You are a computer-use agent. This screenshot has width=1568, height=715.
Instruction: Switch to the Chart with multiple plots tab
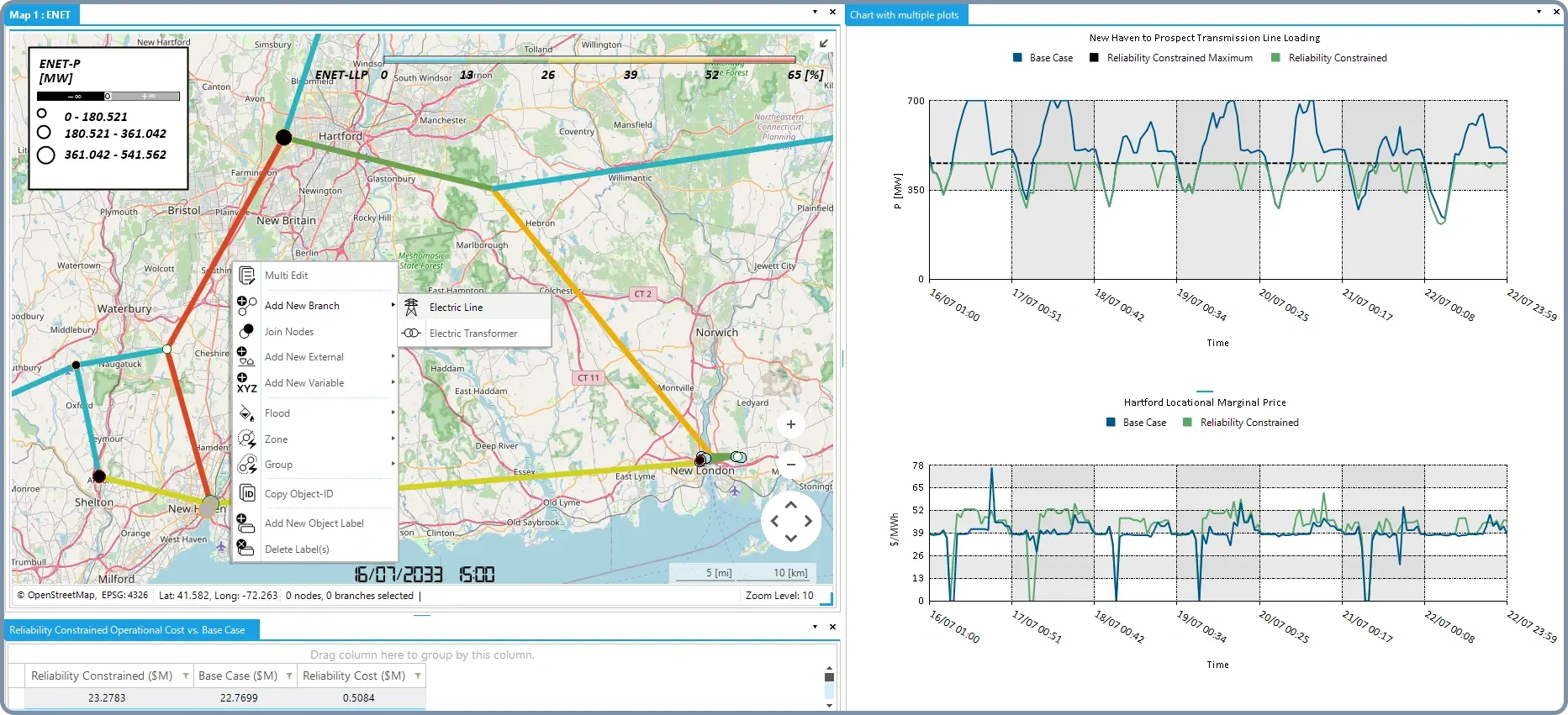click(x=904, y=15)
